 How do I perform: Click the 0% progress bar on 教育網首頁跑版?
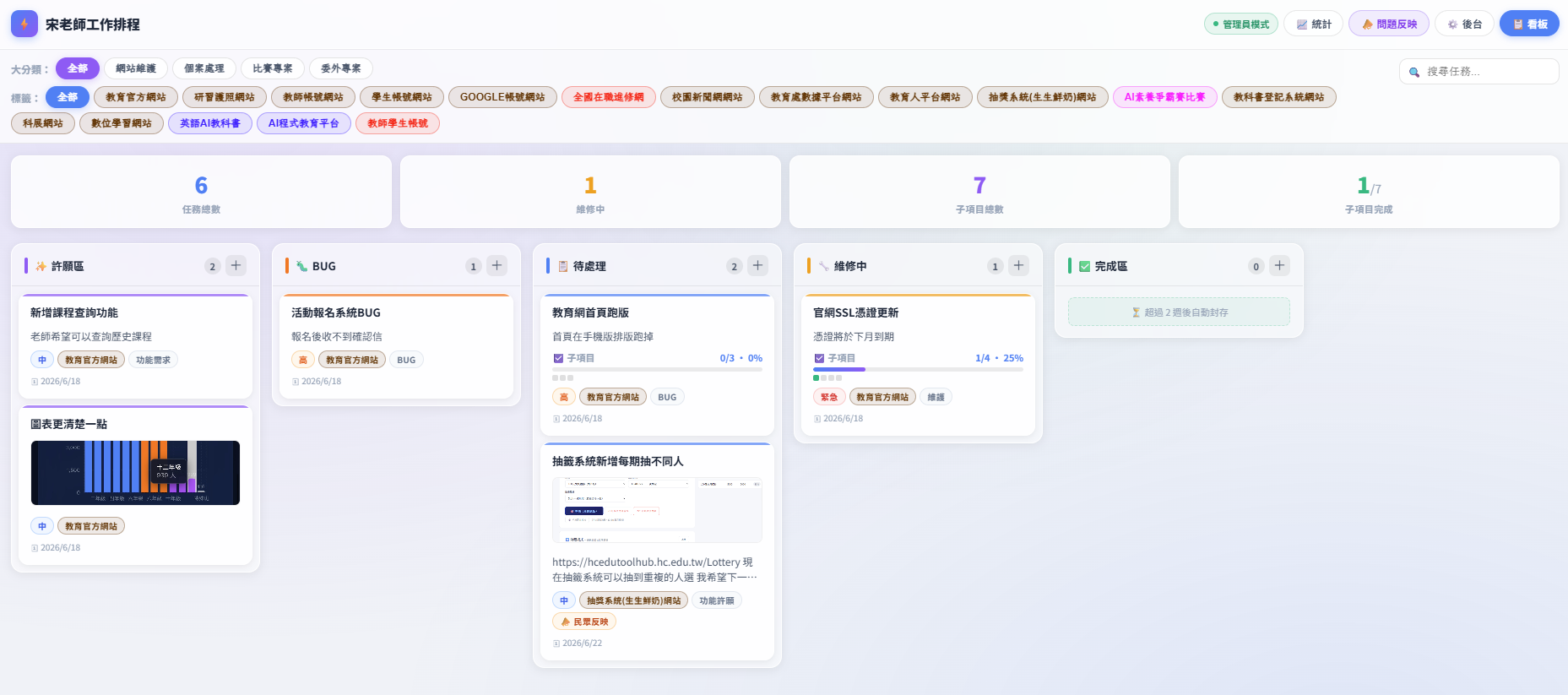(x=657, y=369)
